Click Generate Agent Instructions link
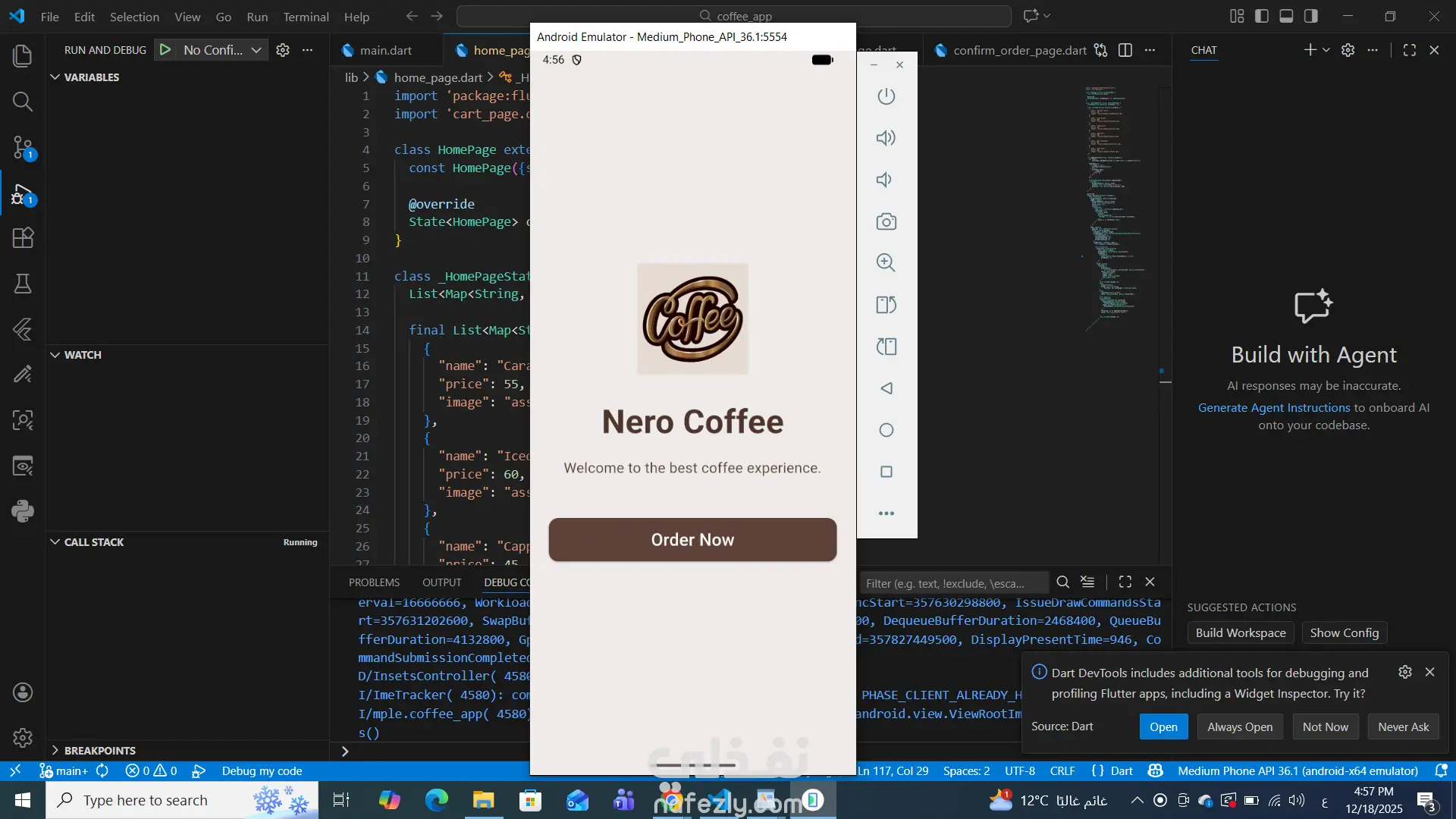 pos(1274,407)
